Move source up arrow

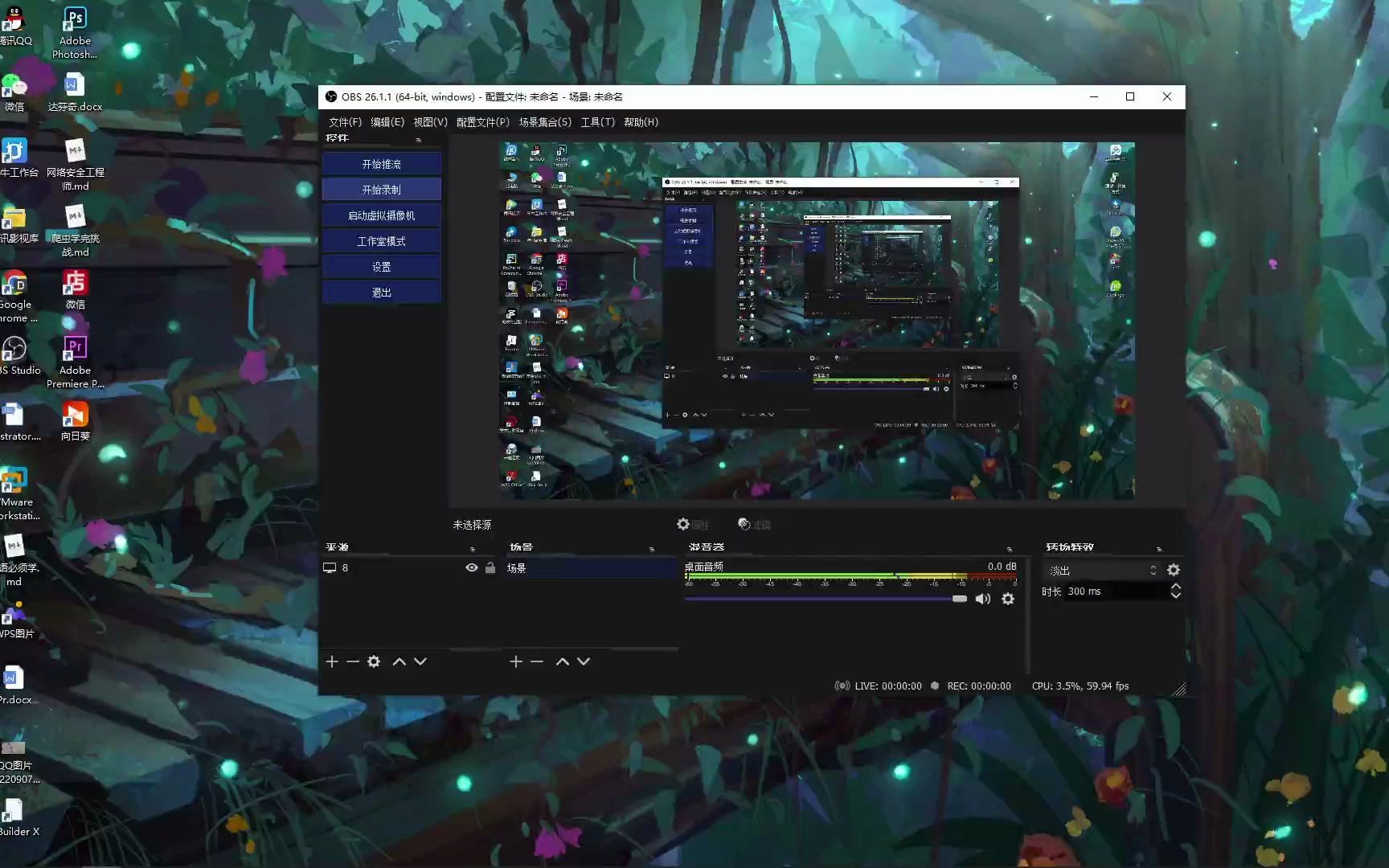pos(399,661)
